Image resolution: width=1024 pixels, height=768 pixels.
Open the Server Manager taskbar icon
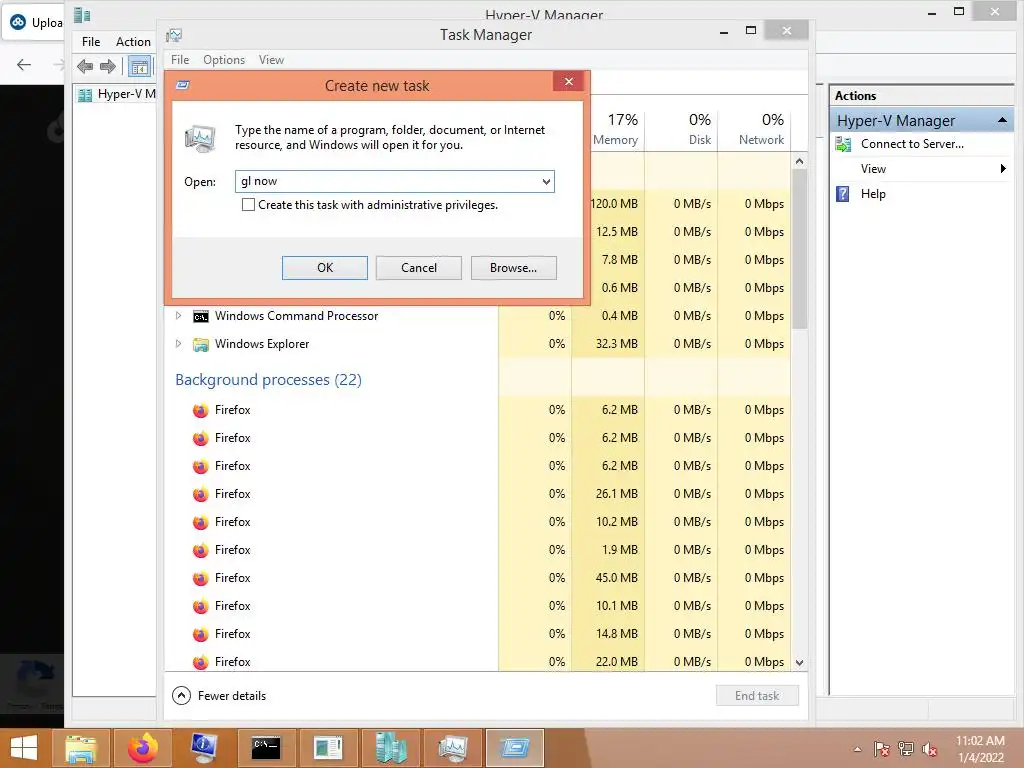click(x=328, y=748)
